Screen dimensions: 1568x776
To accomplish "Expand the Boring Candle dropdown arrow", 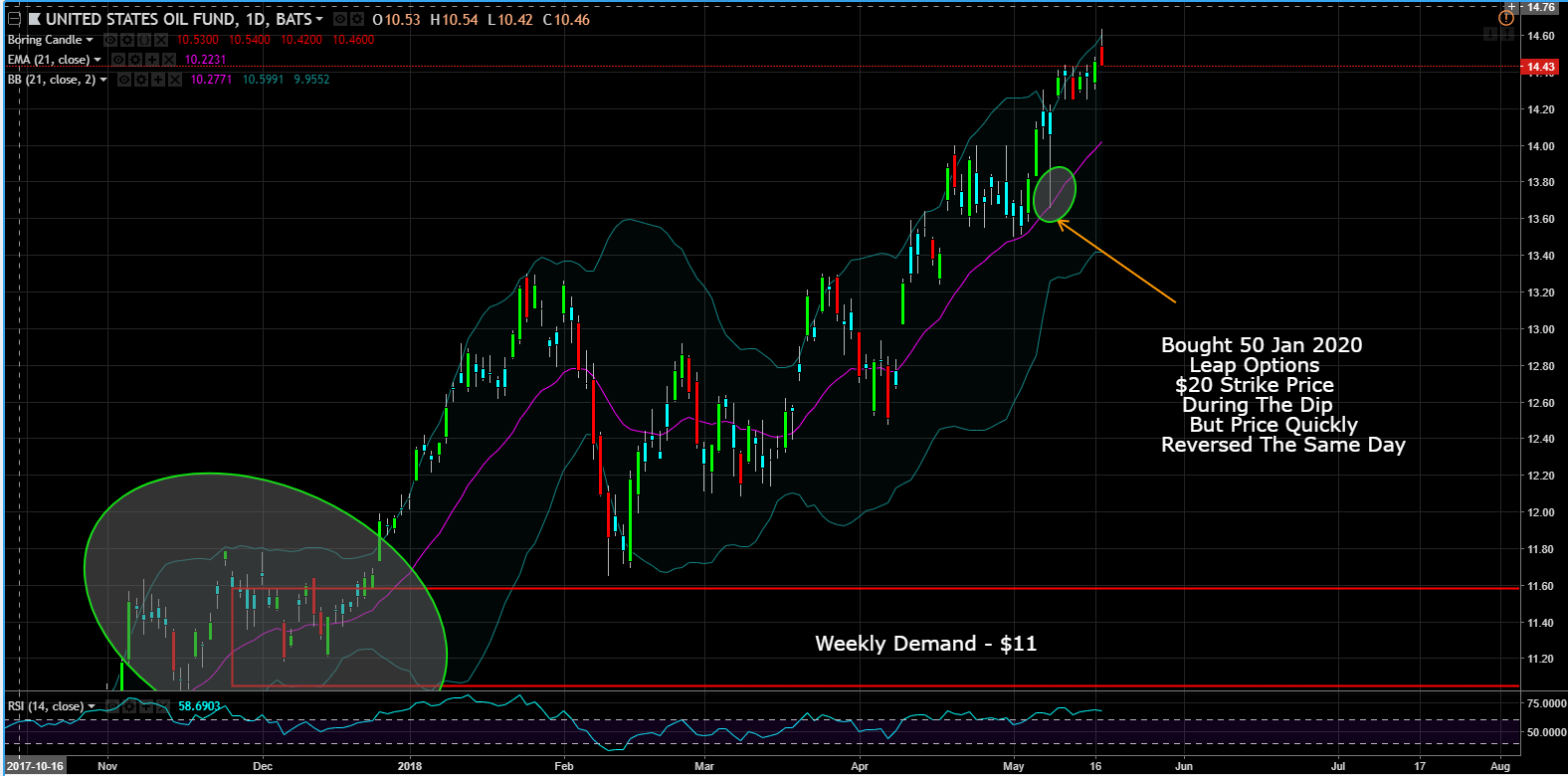I will (x=90, y=40).
